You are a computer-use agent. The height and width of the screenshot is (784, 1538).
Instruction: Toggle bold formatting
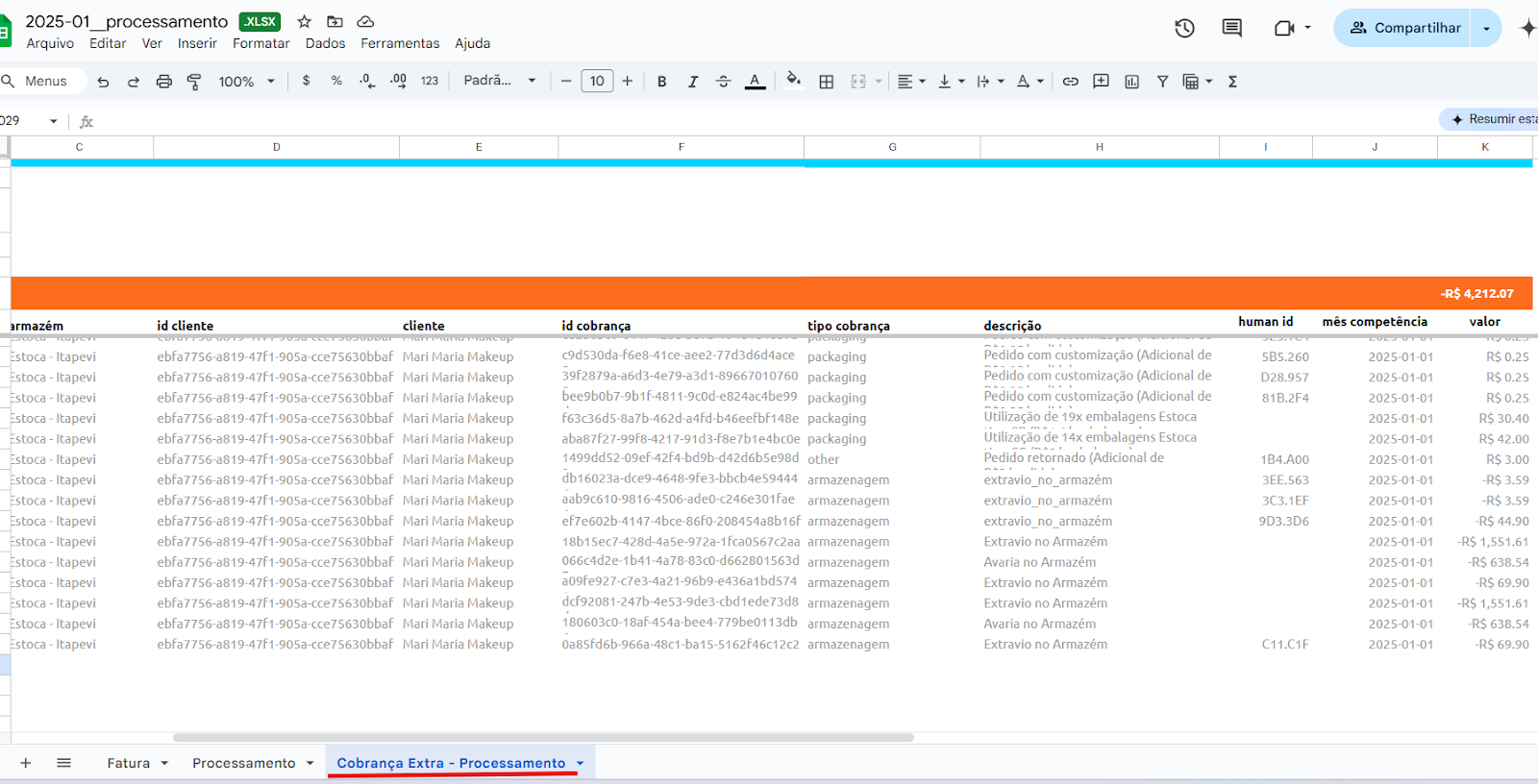coord(661,82)
